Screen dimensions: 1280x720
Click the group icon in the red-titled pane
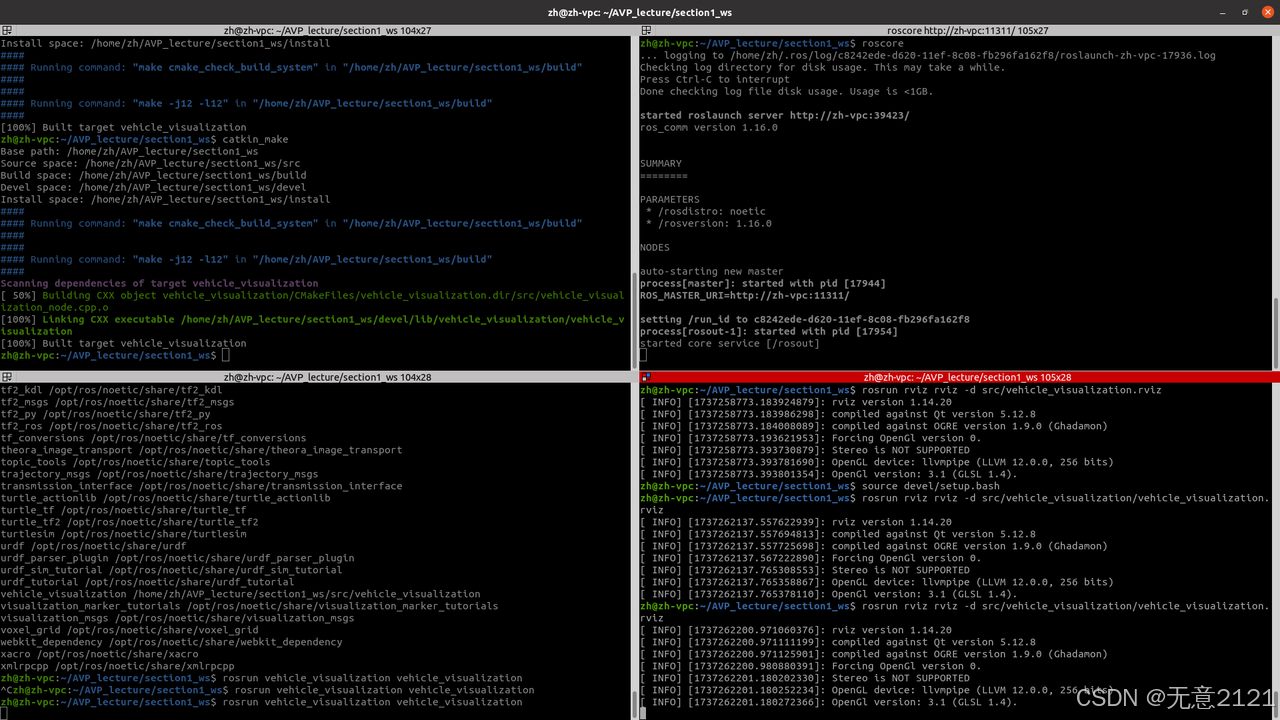pyautogui.click(x=646, y=377)
